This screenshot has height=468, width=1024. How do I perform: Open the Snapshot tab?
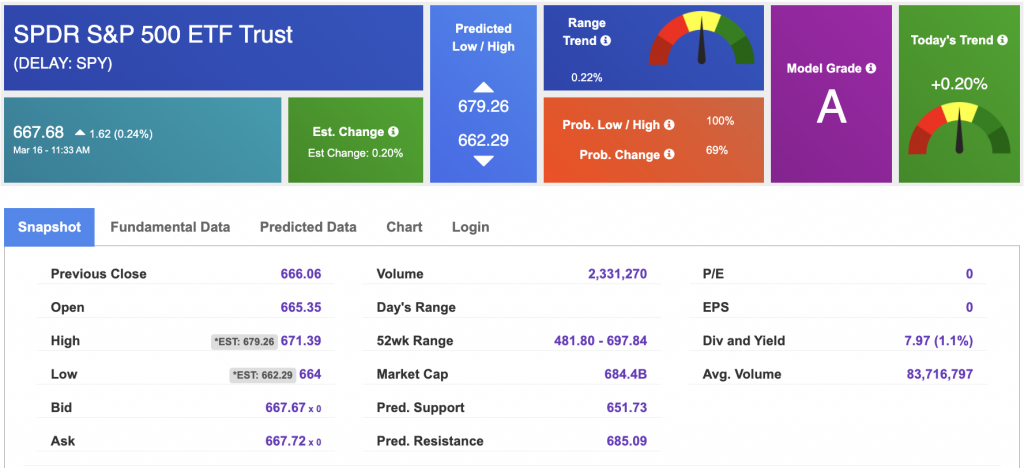(49, 227)
